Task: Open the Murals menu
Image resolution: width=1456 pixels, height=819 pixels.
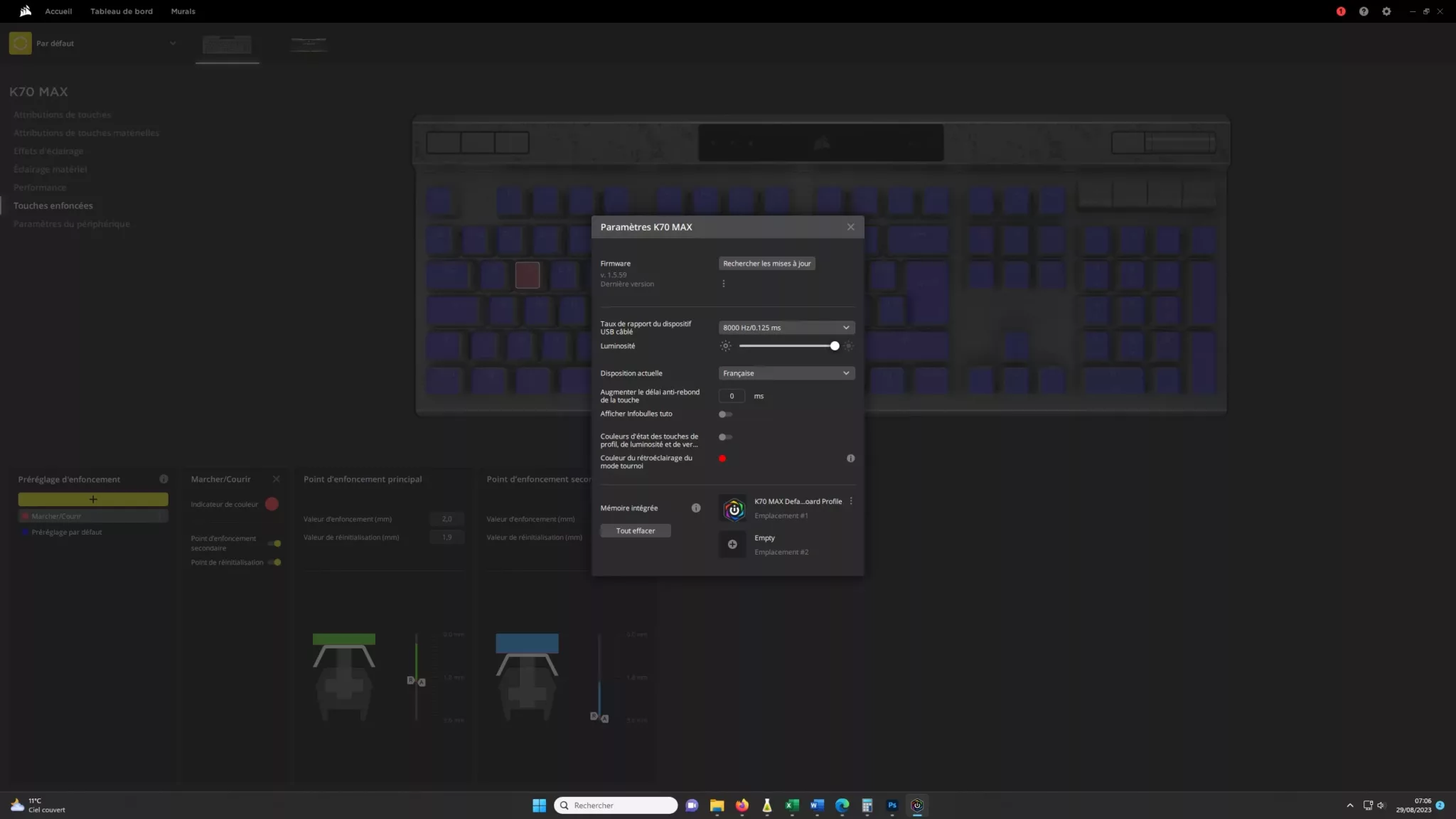Action: (x=183, y=11)
